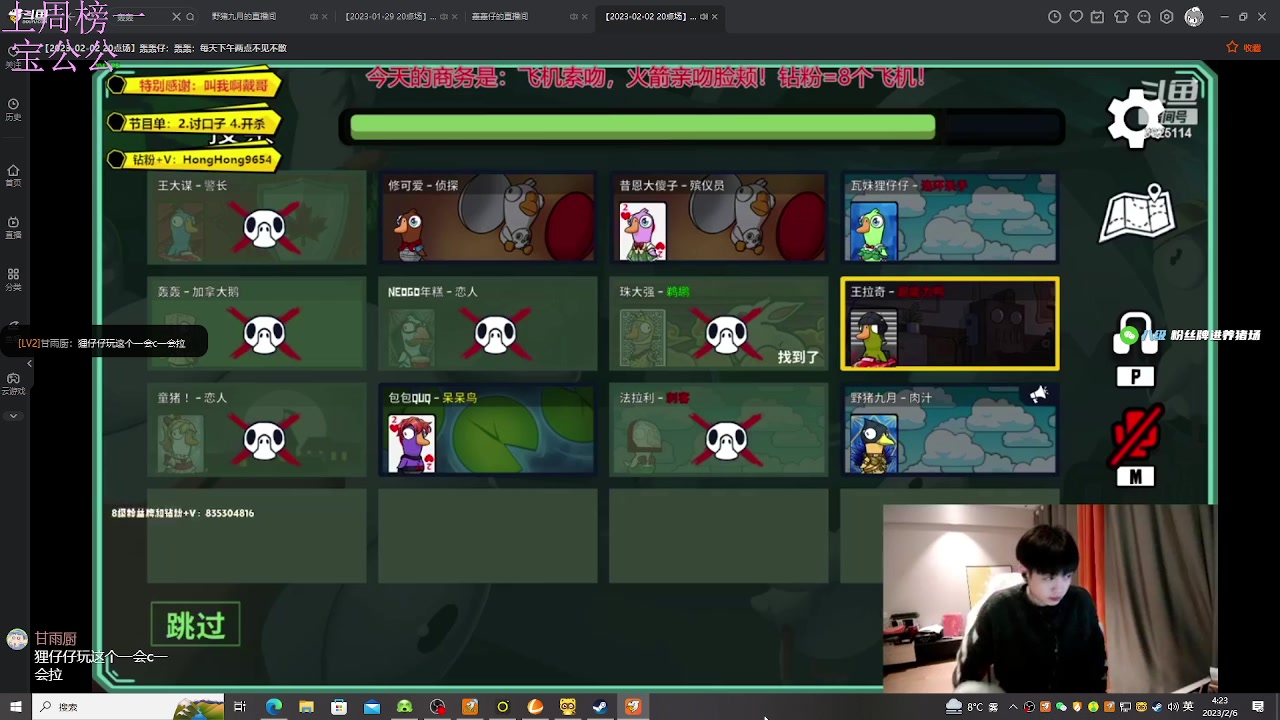Open Task View on the taskbar
This screenshot has height=720, width=1280.
[240, 707]
